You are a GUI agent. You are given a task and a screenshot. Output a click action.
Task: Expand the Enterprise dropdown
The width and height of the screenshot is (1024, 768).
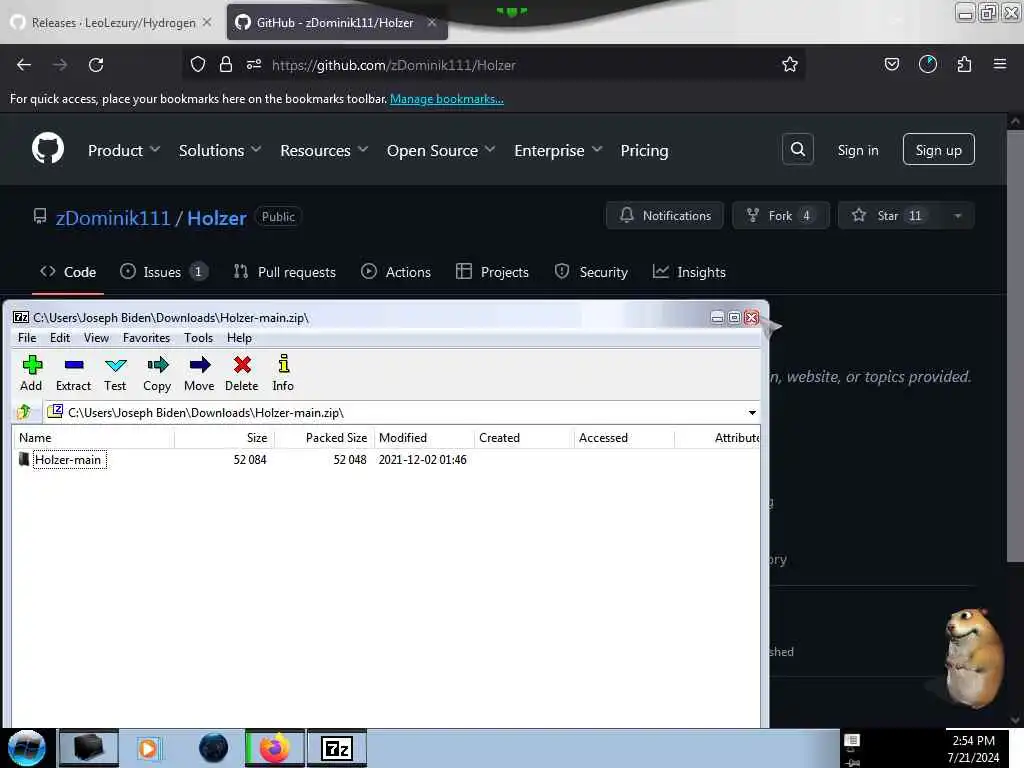click(x=558, y=150)
